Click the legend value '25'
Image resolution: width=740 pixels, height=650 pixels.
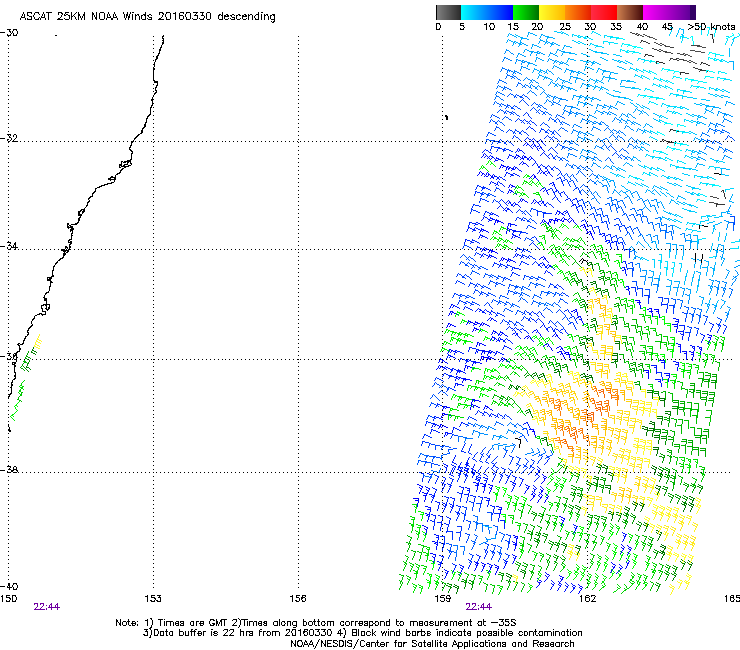tap(564, 27)
